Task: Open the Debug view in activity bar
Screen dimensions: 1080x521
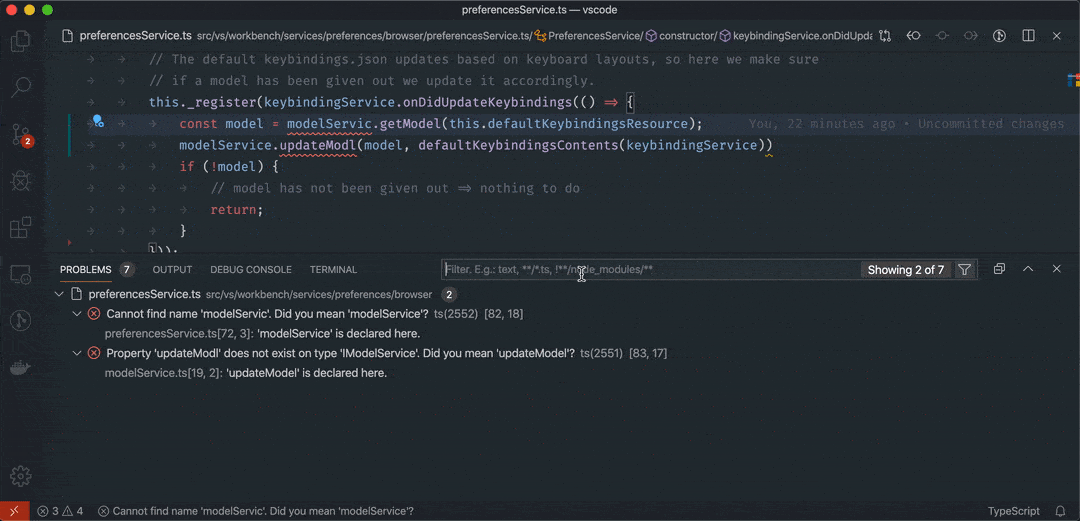Action: tap(20, 181)
